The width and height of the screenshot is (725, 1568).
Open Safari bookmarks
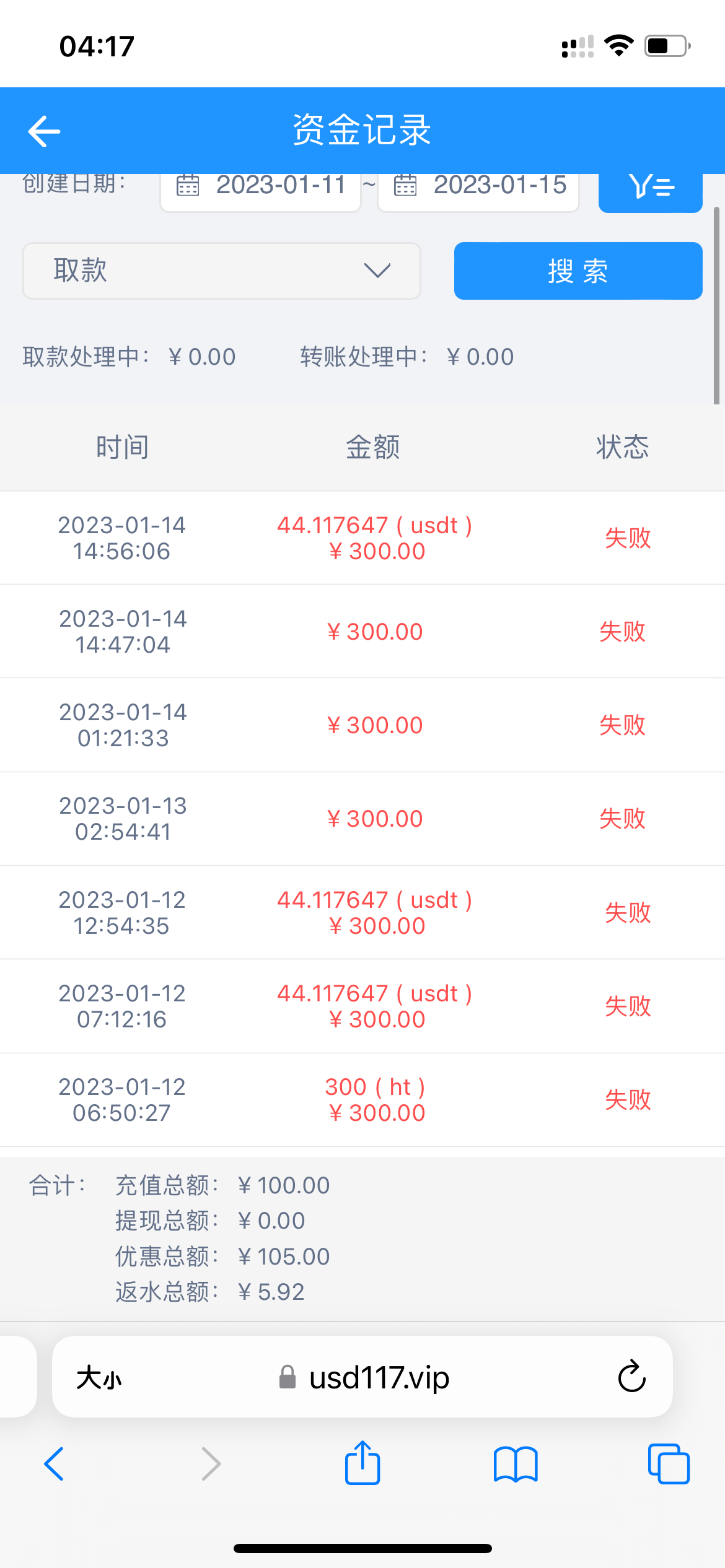coord(516,1465)
